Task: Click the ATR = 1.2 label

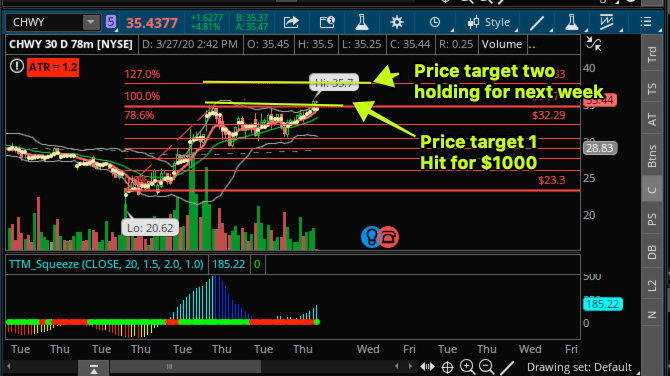Action: pyautogui.click(x=53, y=68)
